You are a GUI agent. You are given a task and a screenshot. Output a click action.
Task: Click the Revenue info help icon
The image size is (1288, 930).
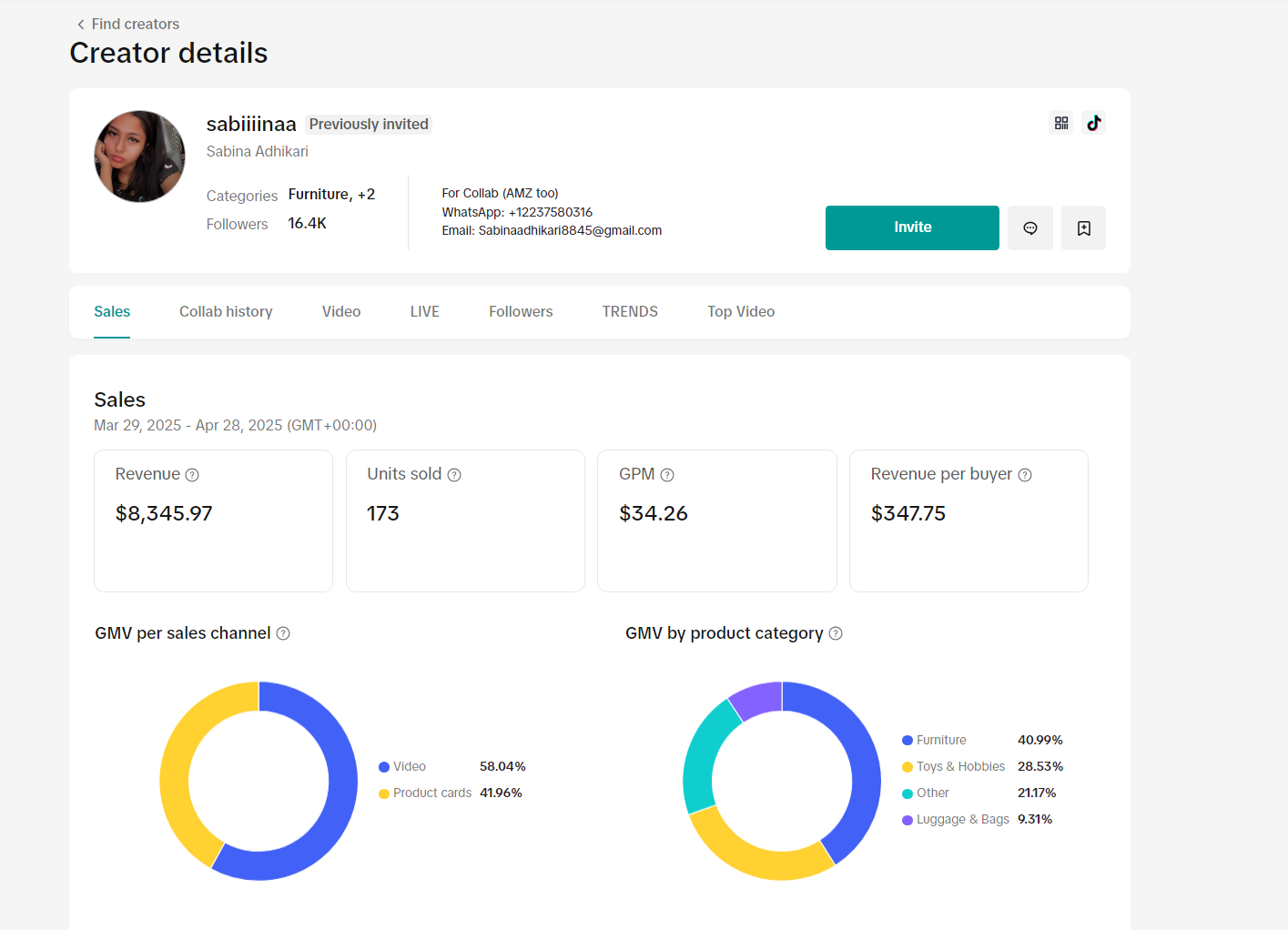pyautogui.click(x=192, y=475)
